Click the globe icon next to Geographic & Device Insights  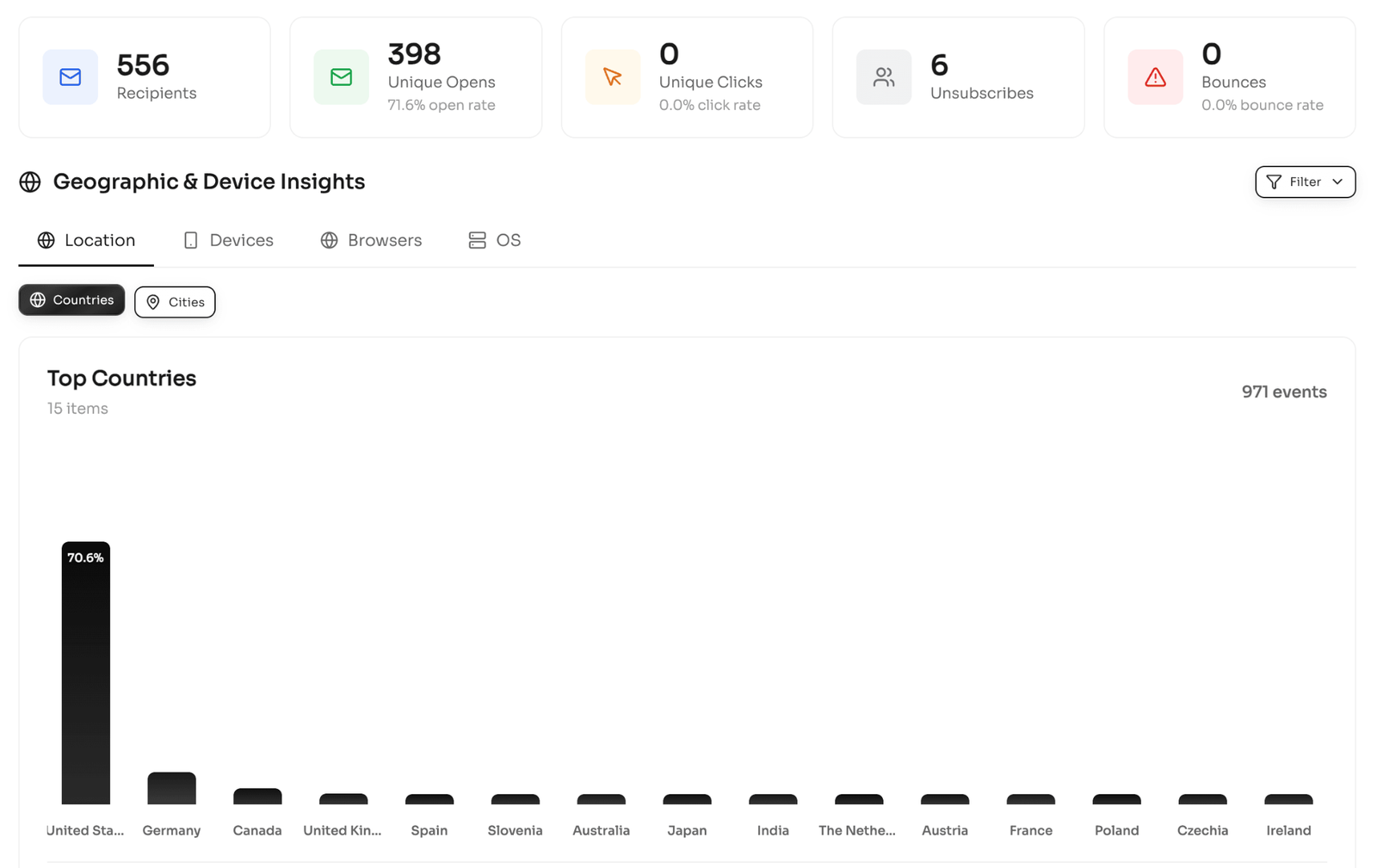tap(31, 182)
